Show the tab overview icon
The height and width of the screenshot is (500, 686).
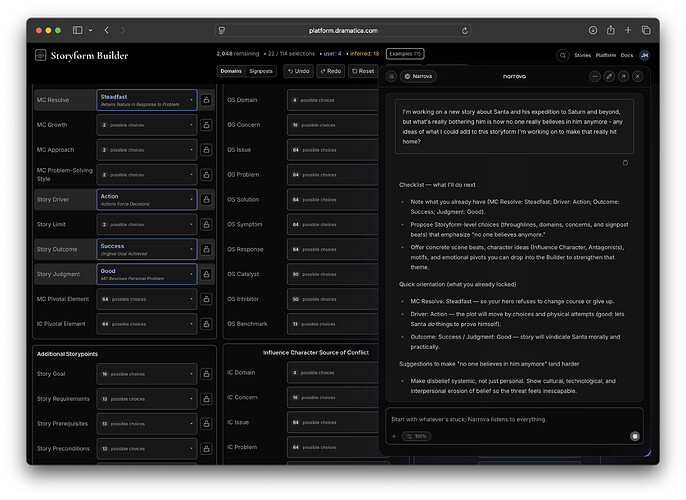pos(646,30)
